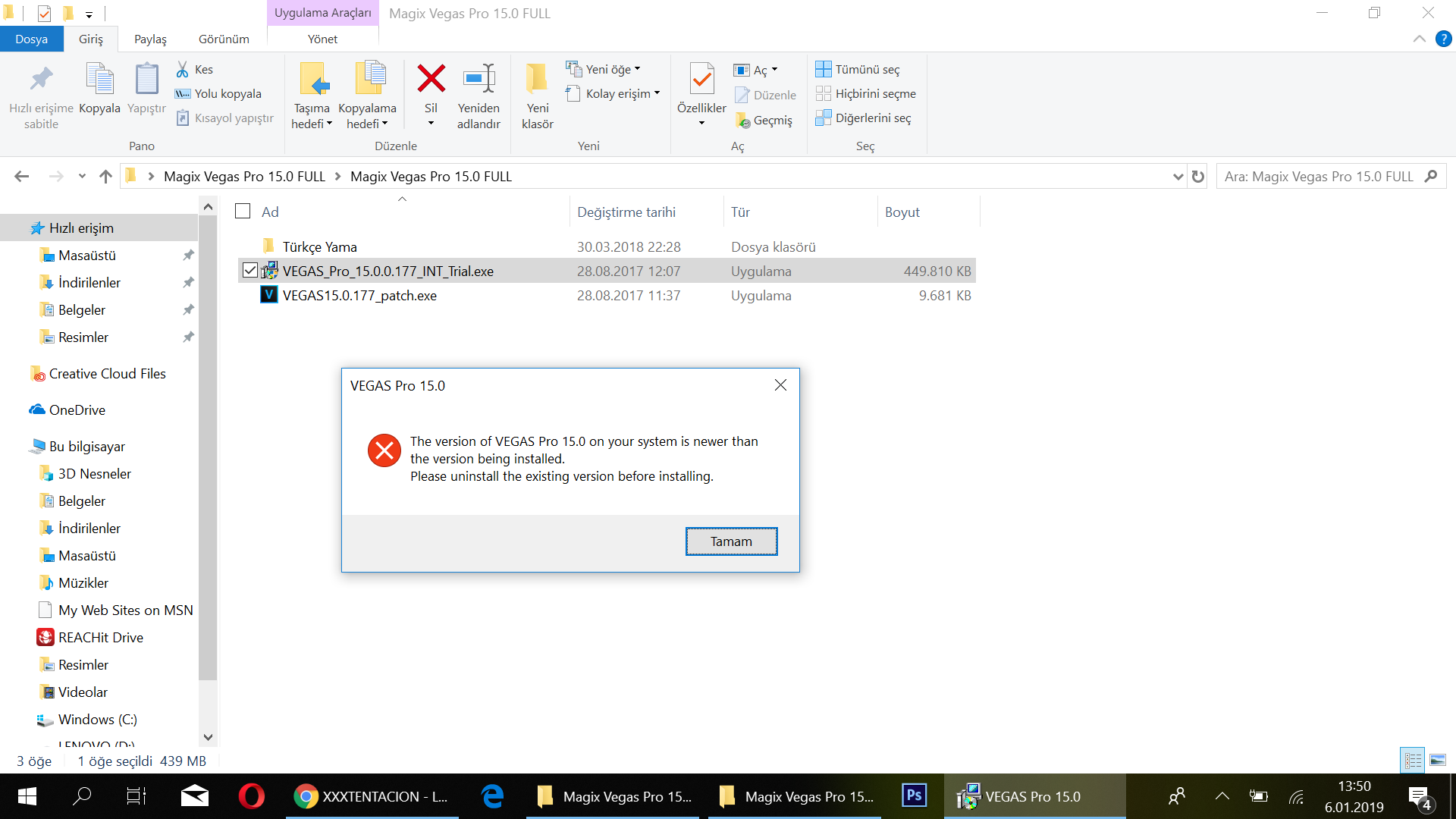
Task: Switch to the Yönet ribbon tab
Action: click(x=322, y=39)
